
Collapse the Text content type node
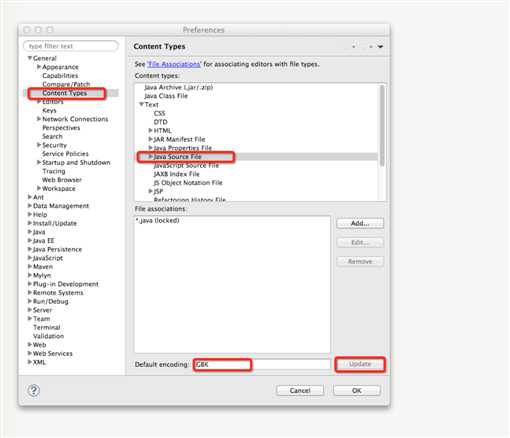click(x=141, y=104)
